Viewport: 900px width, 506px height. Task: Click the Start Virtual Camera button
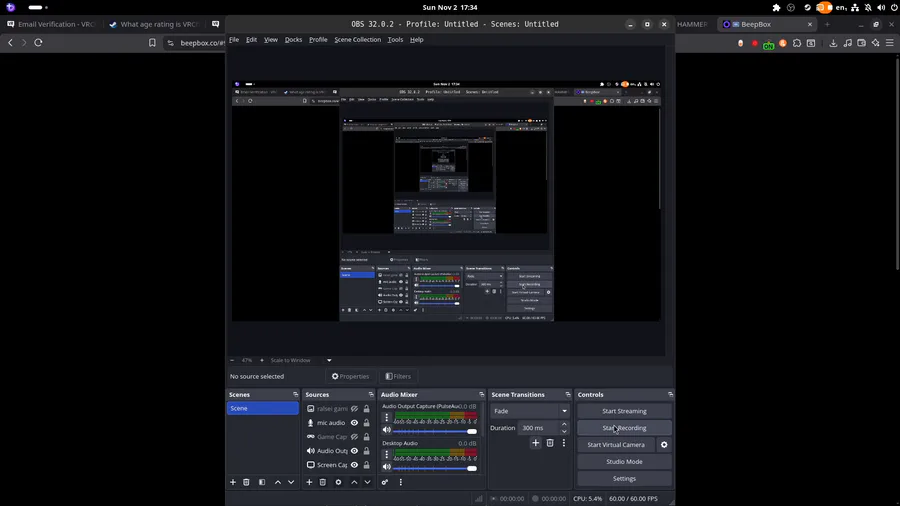[x=616, y=445]
